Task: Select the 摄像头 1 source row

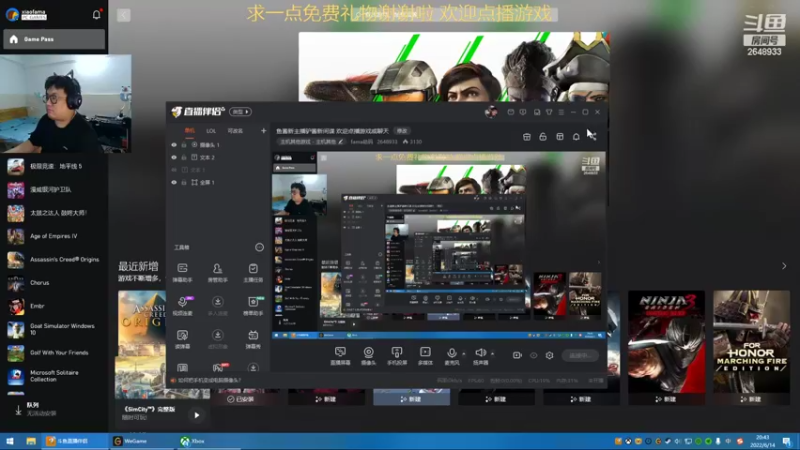Action: point(218,145)
